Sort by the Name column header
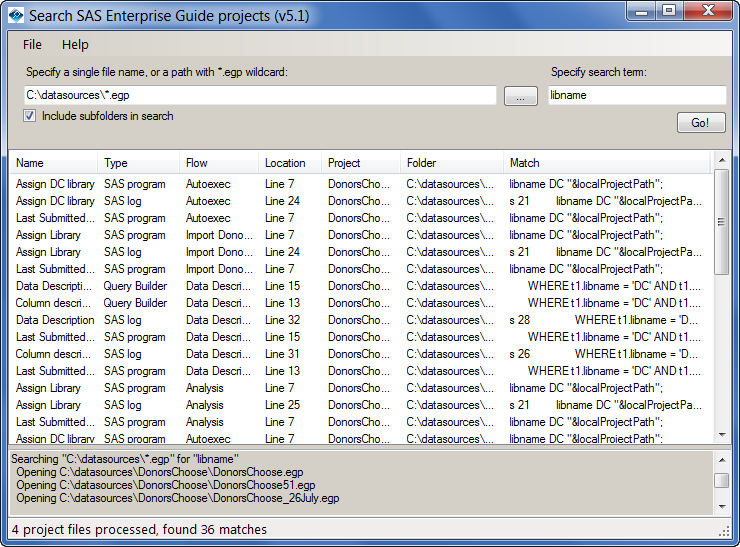The width and height of the screenshot is (740, 547). coord(54,163)
